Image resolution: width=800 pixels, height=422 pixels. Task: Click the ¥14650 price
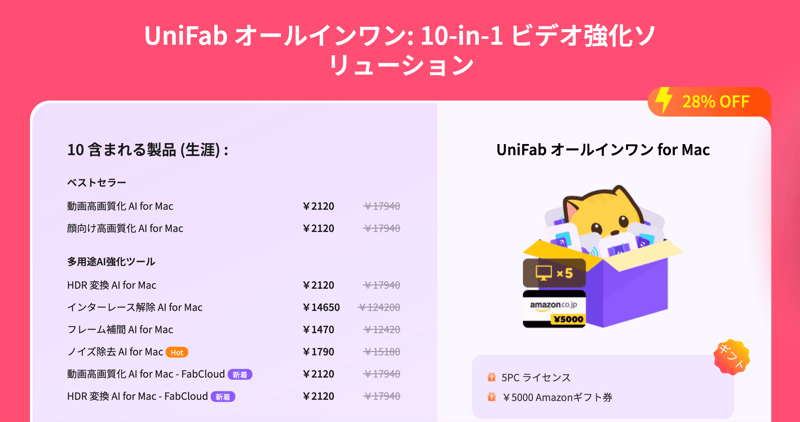pos(321,307)
